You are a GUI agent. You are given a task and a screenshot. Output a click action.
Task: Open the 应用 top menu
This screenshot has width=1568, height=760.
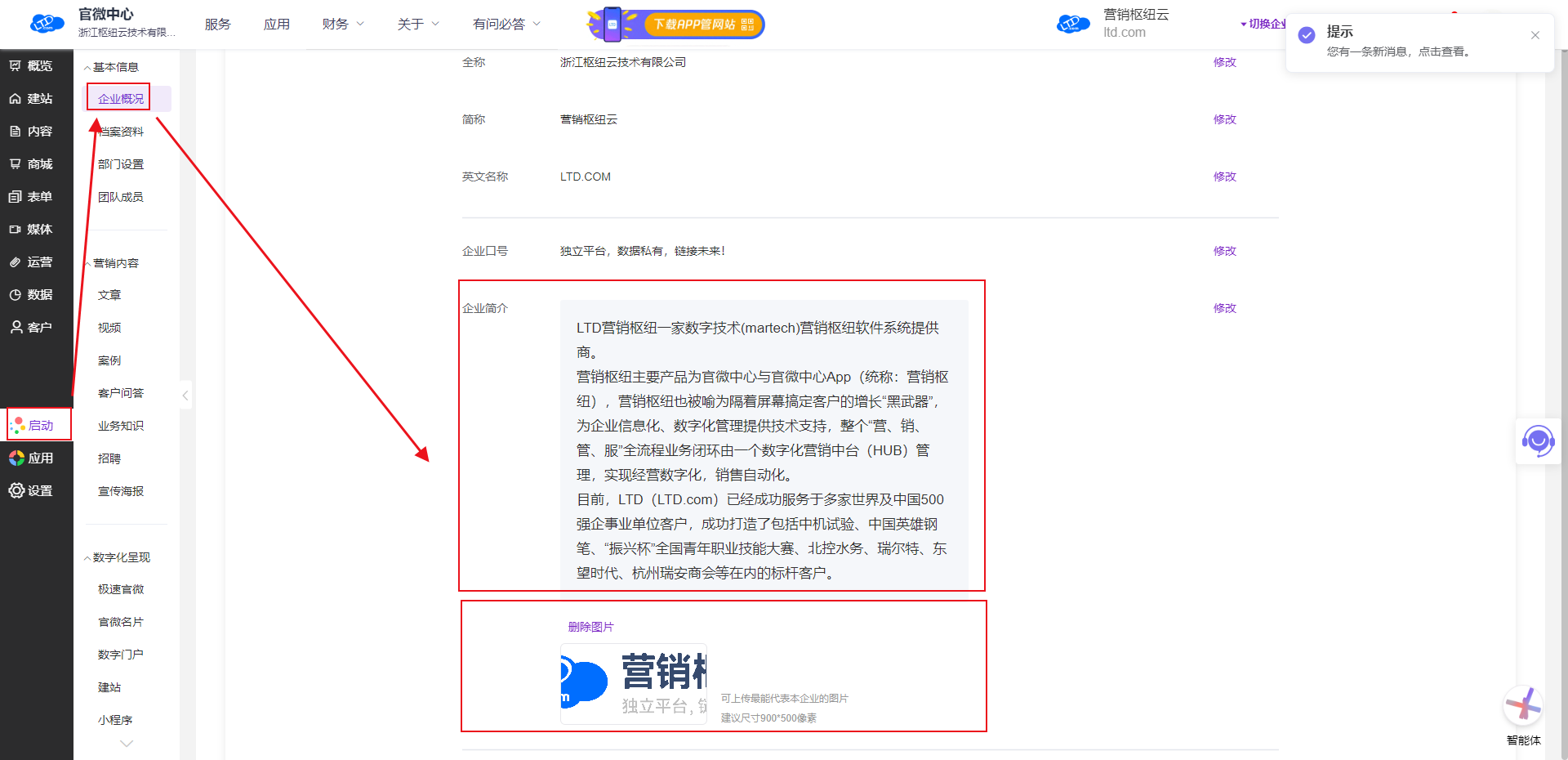(x=276, y=25)
